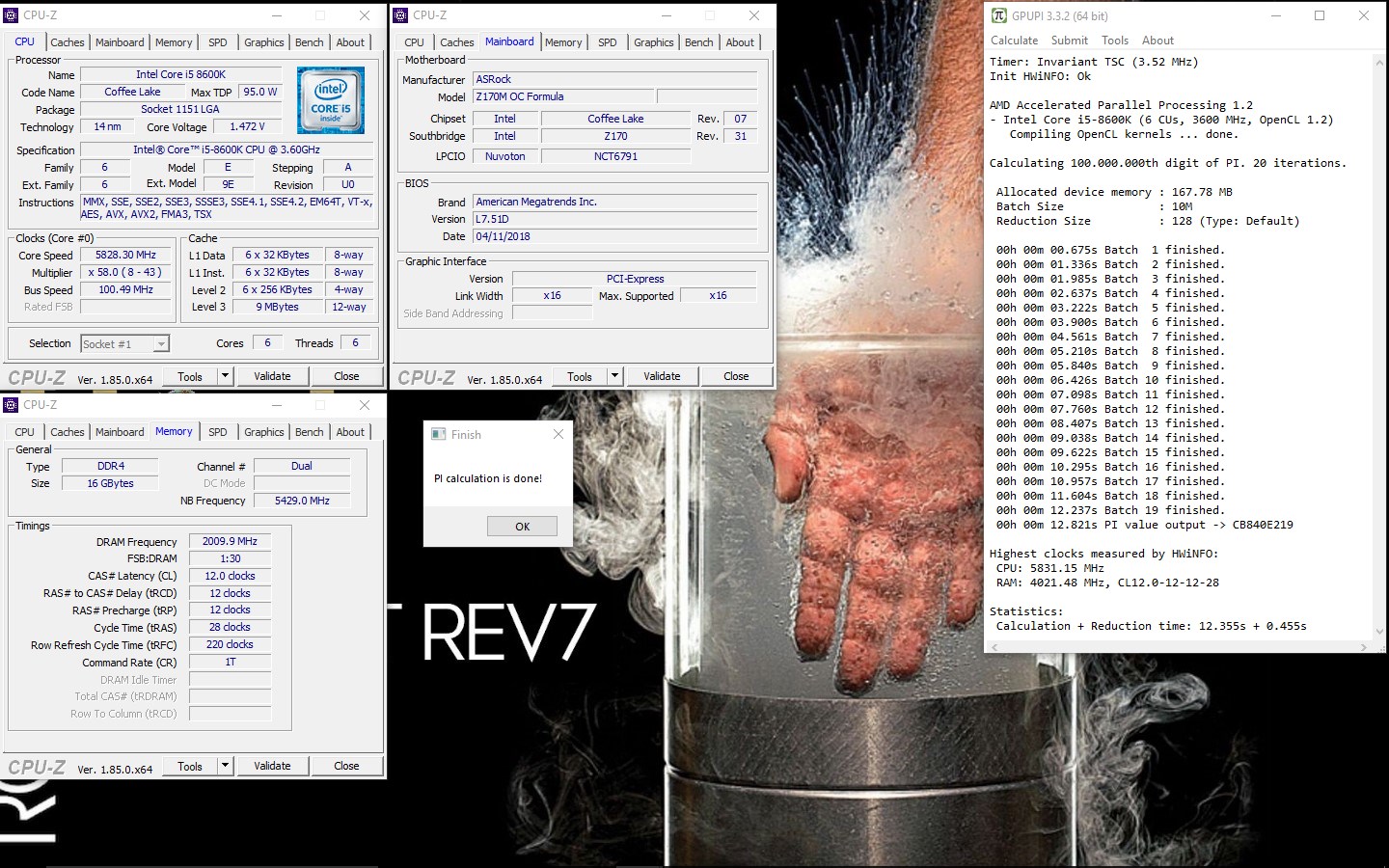Click Validate in the CPU window
The image size is (1389, 868).
272,376
